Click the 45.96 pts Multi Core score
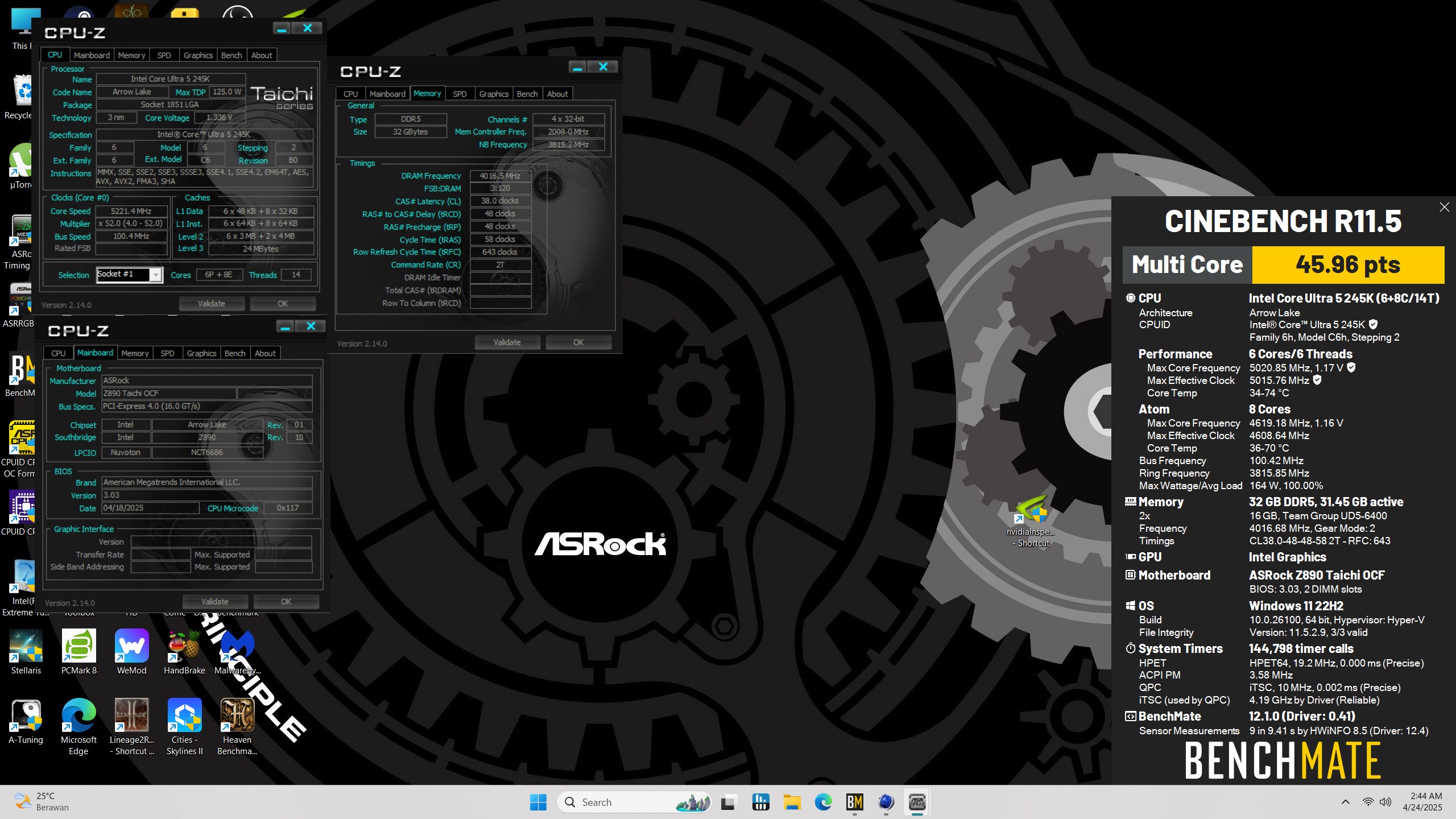This screenshot has height=819, width=1456. [1348, 265]
